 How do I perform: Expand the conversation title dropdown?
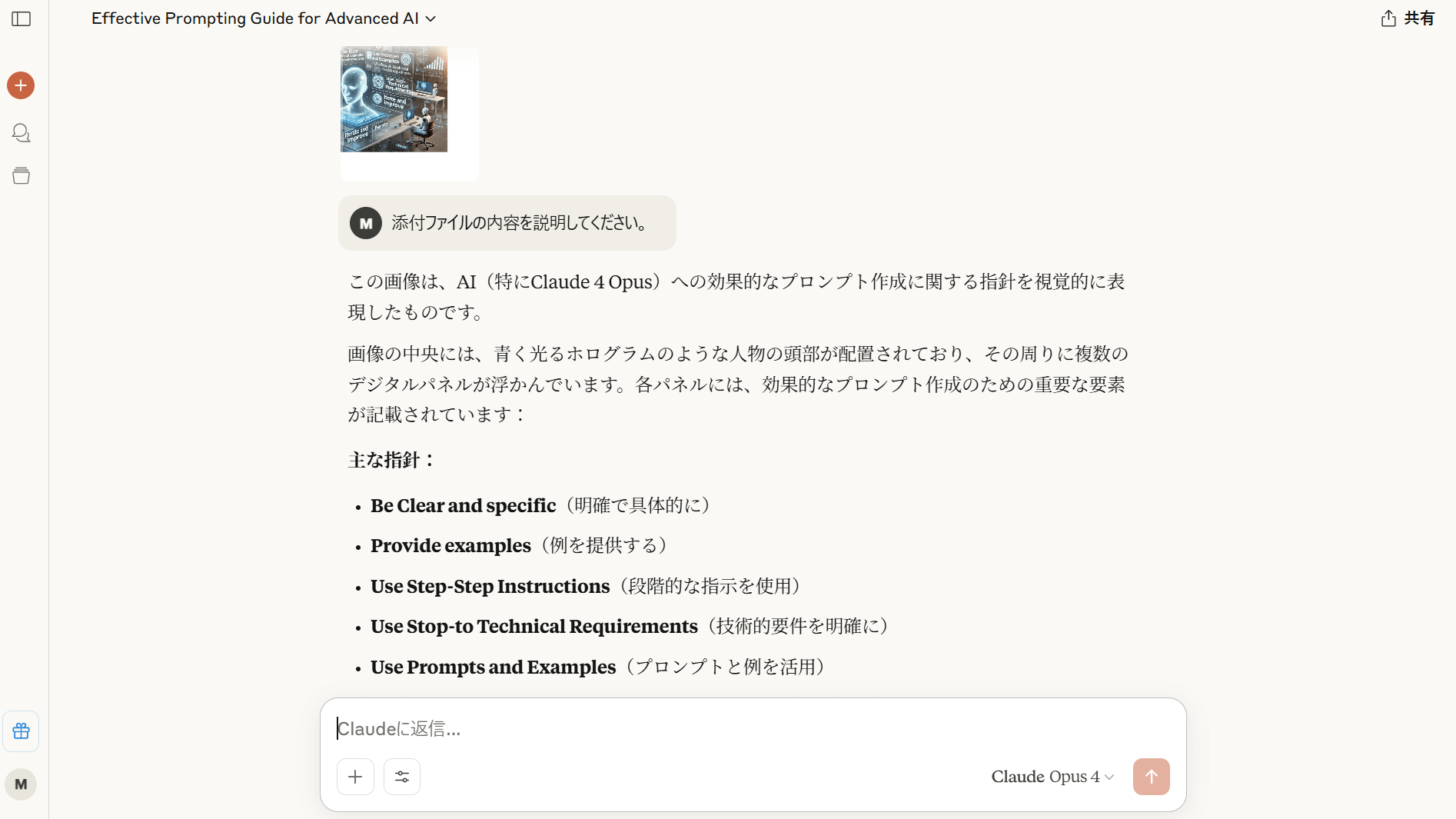pos(430,18)
